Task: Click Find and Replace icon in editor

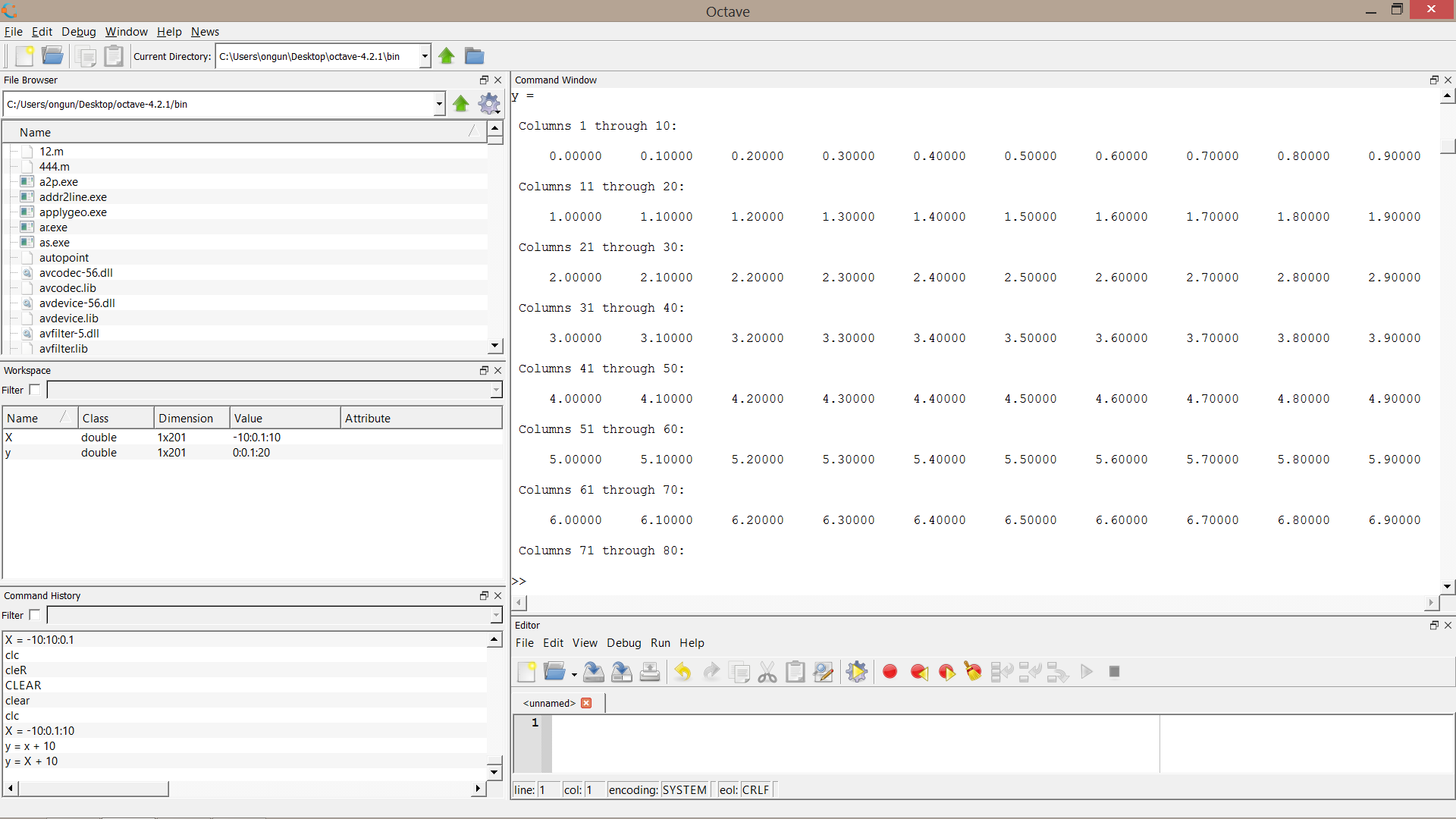Action: [x=823, y=672]
